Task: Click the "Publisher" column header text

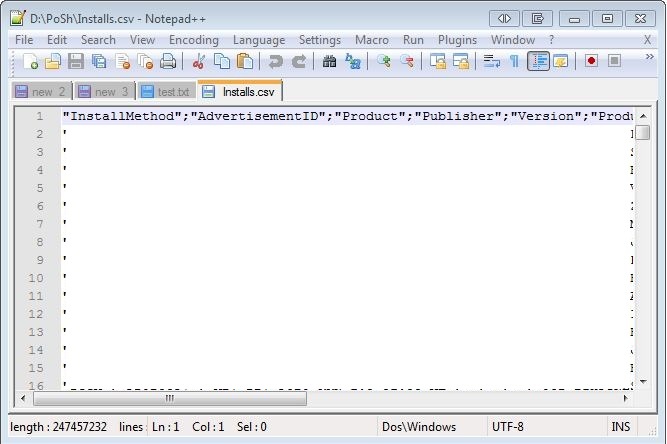Action: point(458,116)
